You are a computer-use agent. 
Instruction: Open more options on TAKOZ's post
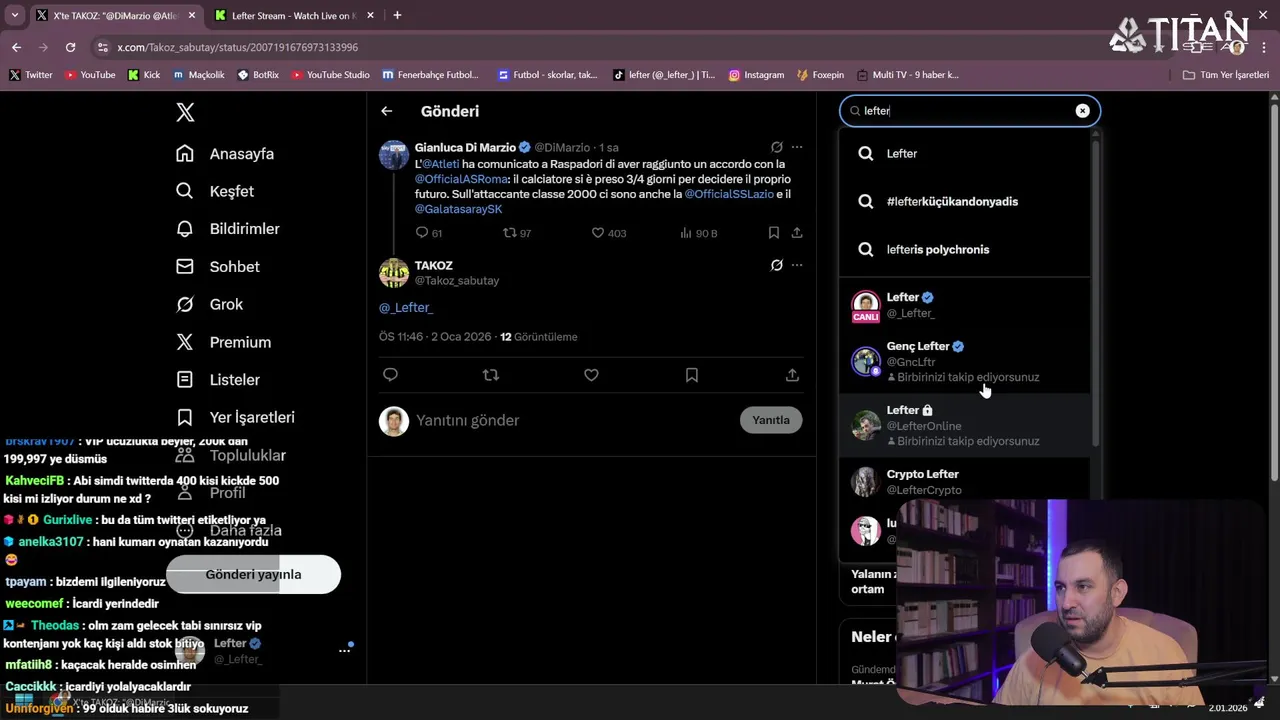797,265
